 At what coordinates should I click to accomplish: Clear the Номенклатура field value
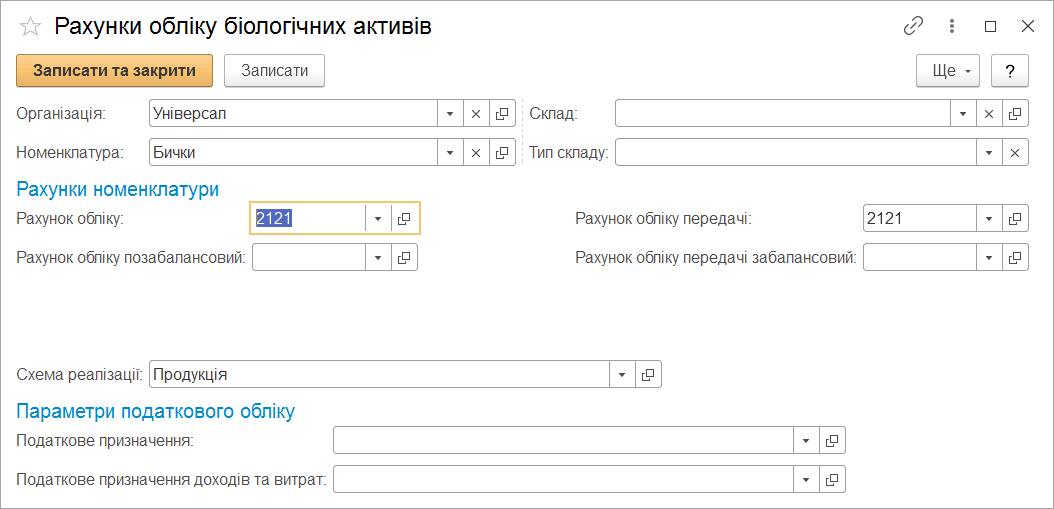[x=476, y=153]
